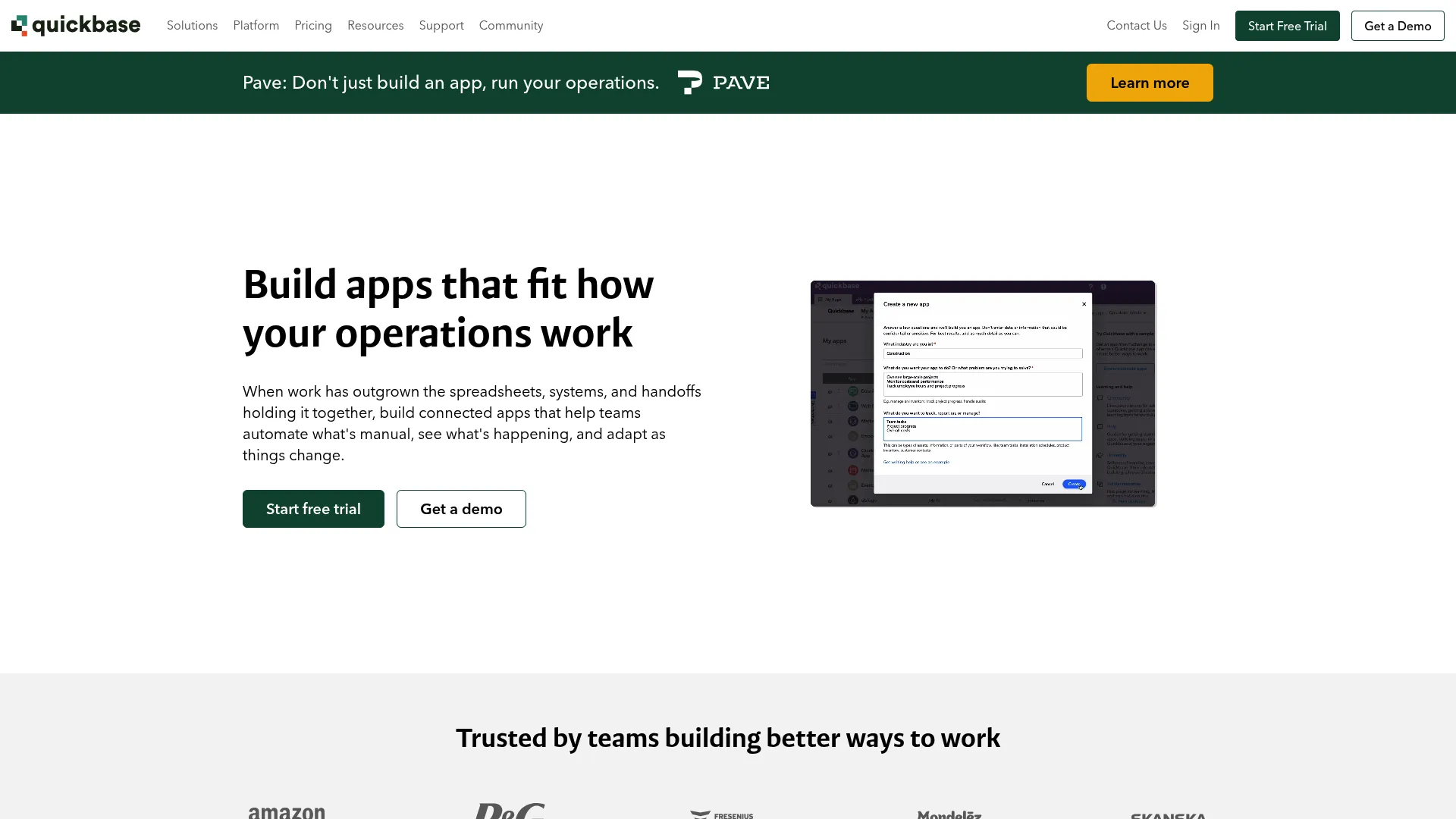The height and width of the screenshot is (819, 1456).
Task: Click the Fresenius logo
Action: click(722, 815)
